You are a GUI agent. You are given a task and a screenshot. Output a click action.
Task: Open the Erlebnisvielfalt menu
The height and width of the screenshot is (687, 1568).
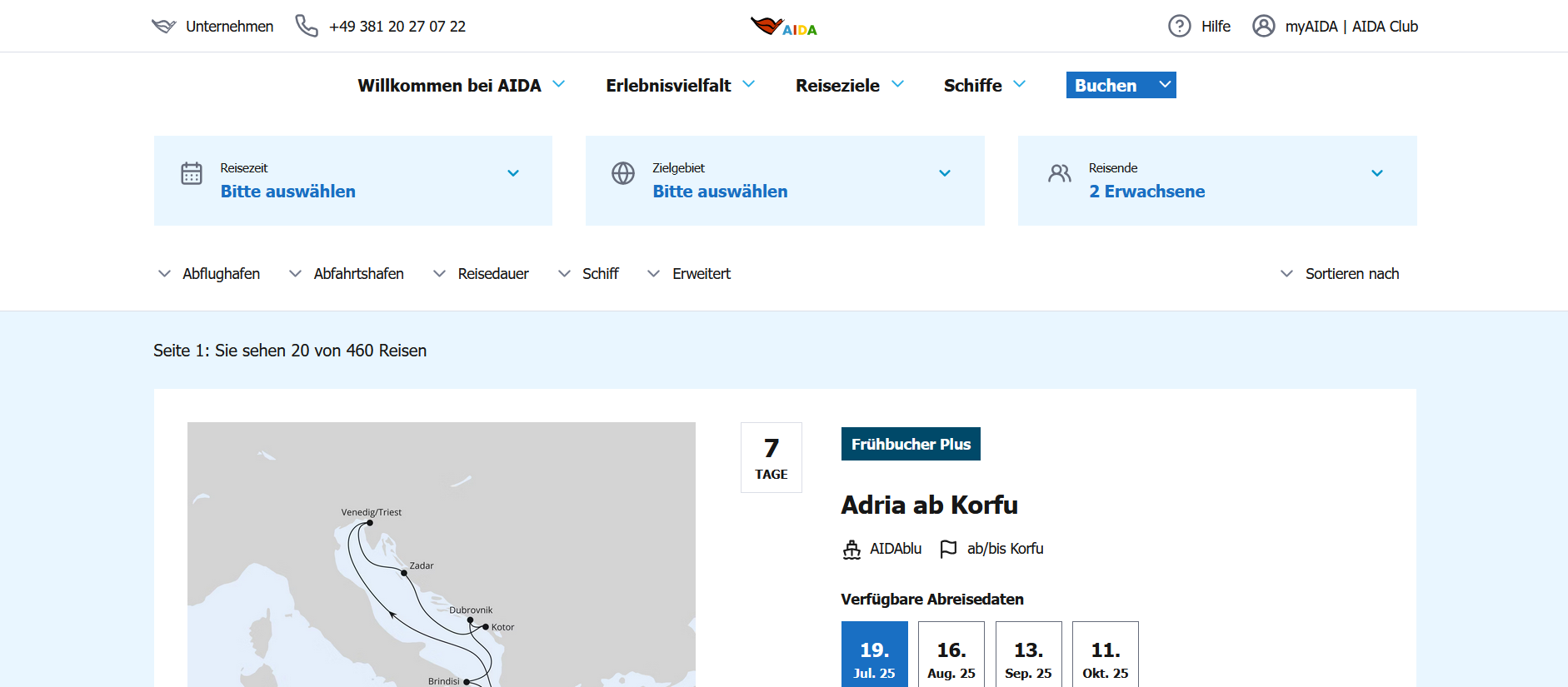coord(681,85)
